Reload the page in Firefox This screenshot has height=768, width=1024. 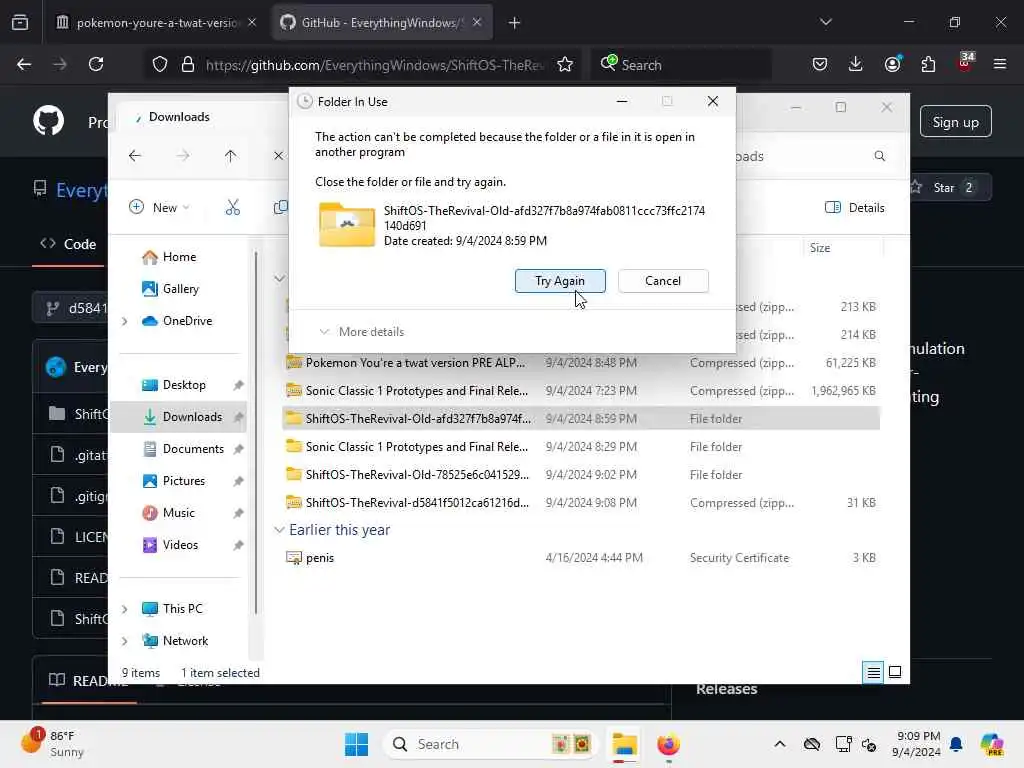[x=96, y=64]
